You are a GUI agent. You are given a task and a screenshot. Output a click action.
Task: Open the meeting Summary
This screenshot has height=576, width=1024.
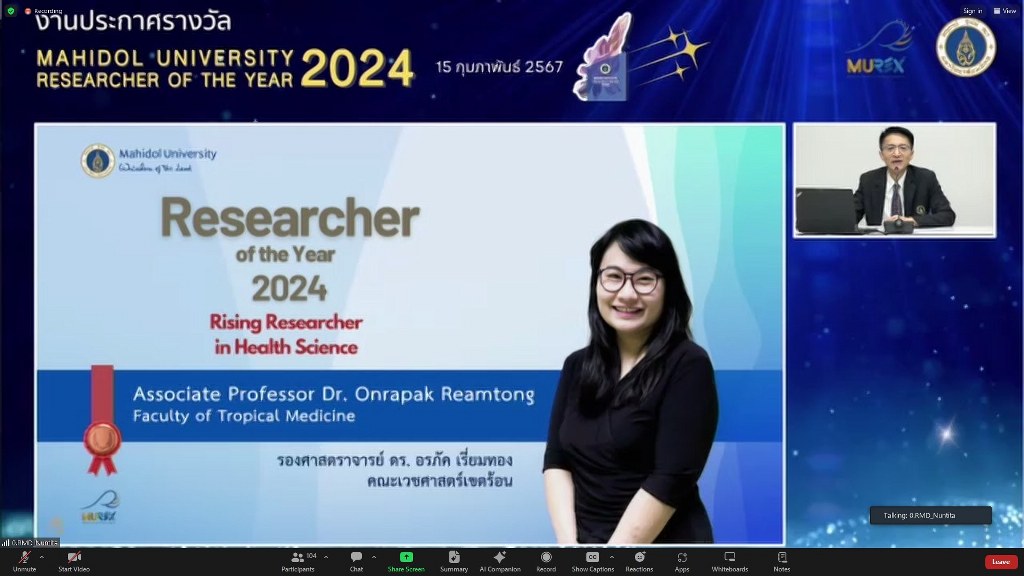tap(454, 560)
